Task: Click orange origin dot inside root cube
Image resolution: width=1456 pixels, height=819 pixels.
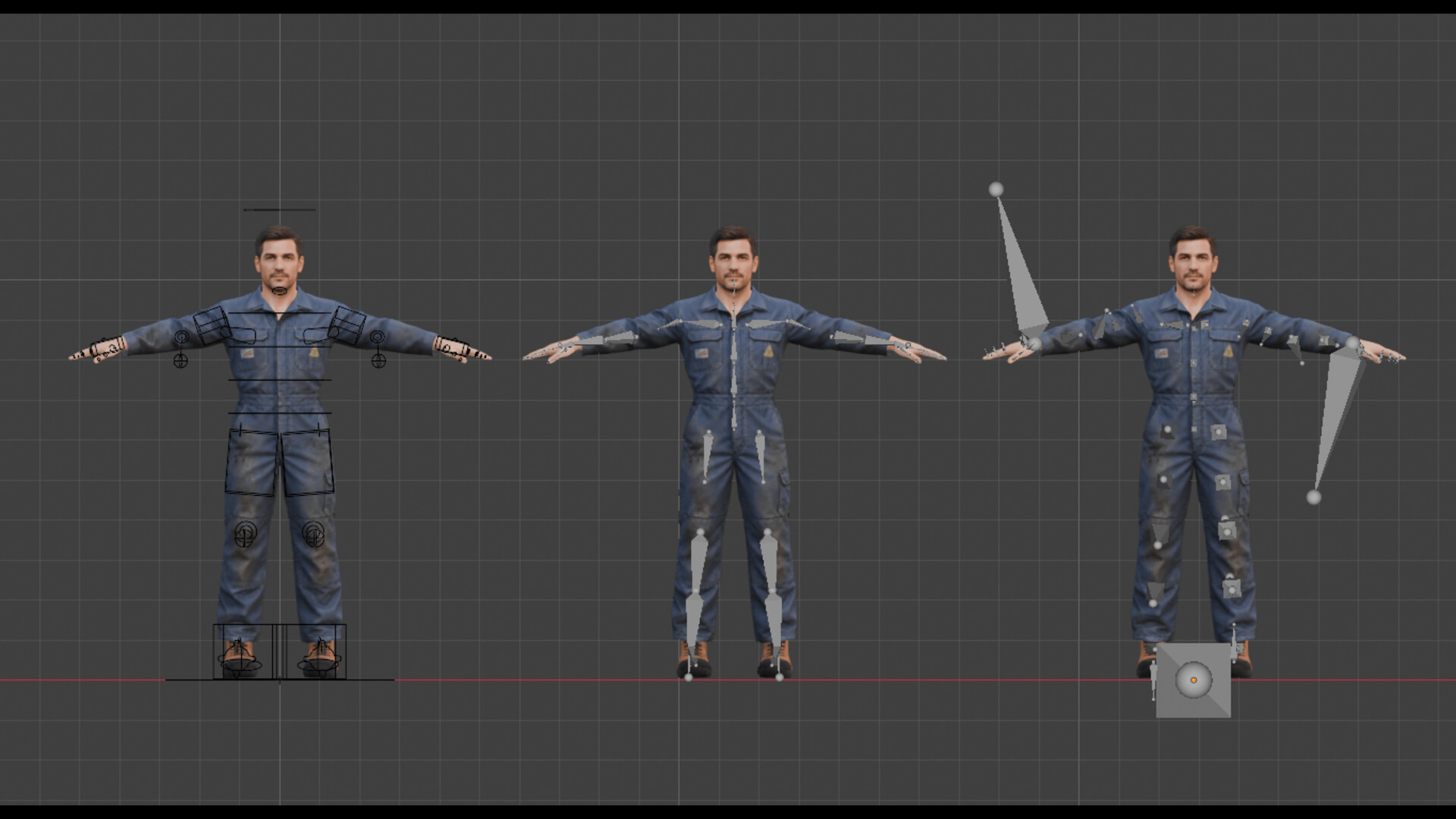Action: point(1194,680)
